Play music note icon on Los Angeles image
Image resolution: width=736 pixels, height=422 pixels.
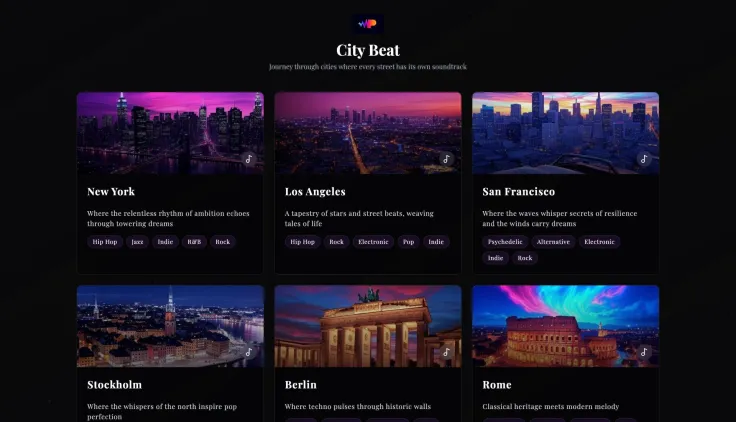point(447,159)
